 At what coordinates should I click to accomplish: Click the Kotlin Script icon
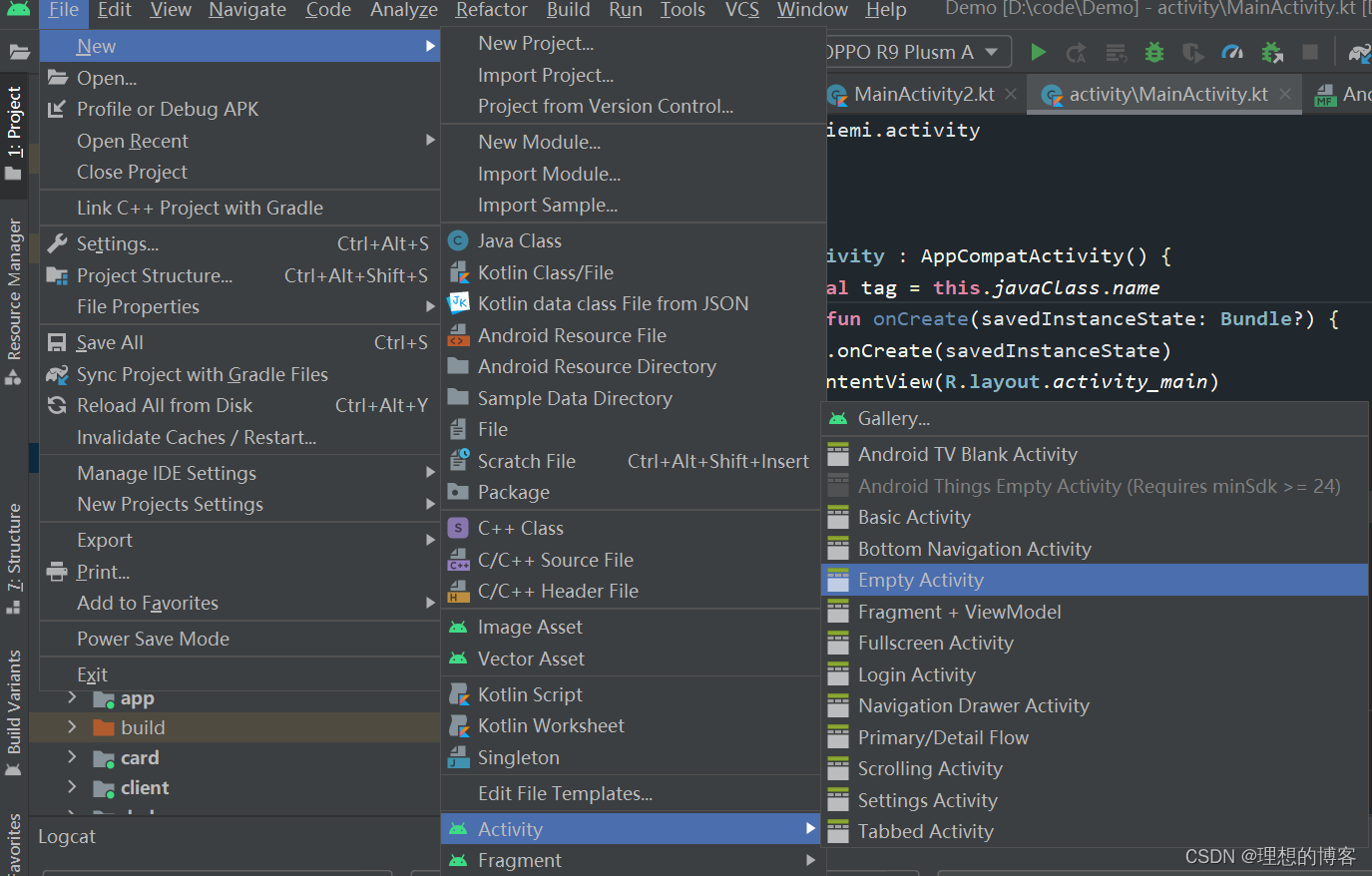click(x=458, y=694)
